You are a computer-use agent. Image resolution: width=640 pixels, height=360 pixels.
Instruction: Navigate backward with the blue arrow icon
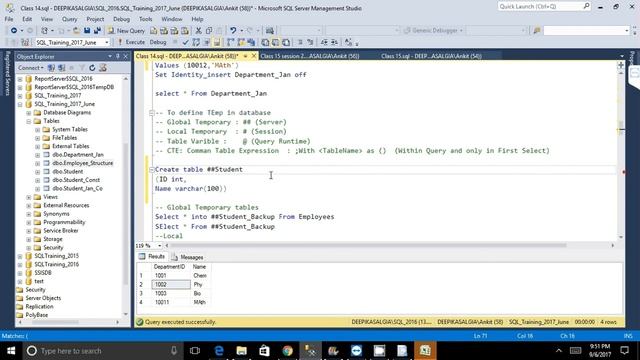coord(14,31)
